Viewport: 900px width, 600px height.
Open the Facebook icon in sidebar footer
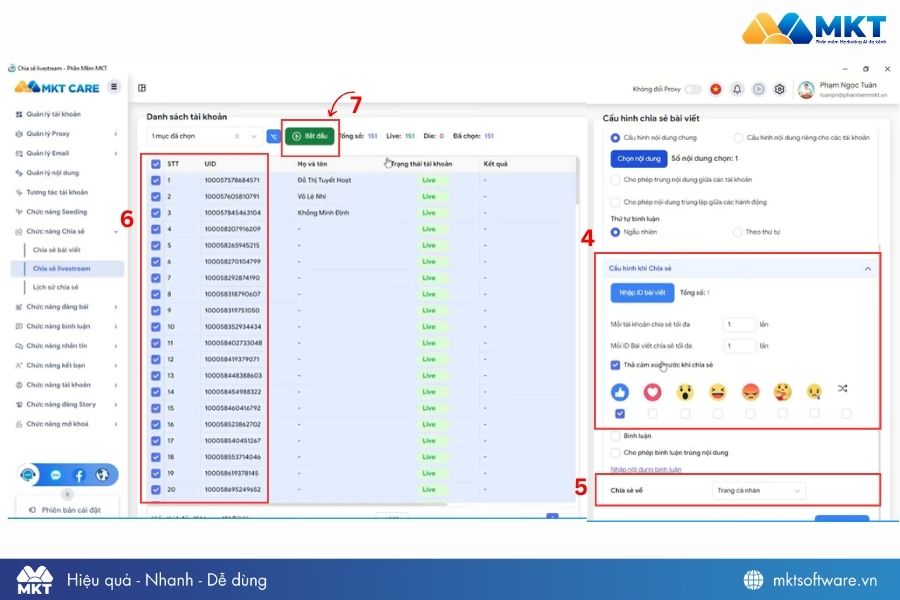[79, 475]
